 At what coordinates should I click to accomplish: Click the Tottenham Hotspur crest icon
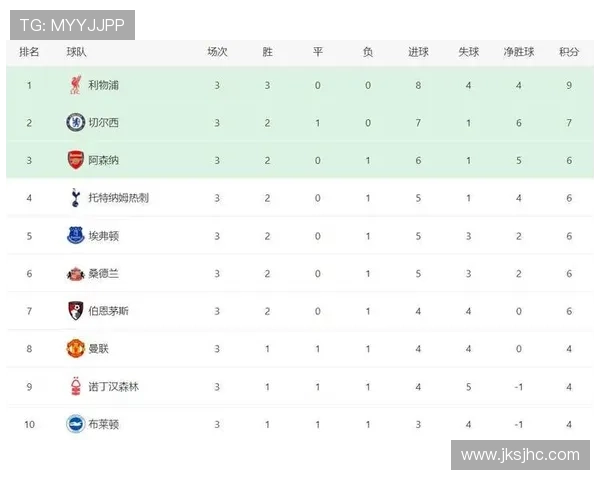pyautogui.click(x=76, y=198)
